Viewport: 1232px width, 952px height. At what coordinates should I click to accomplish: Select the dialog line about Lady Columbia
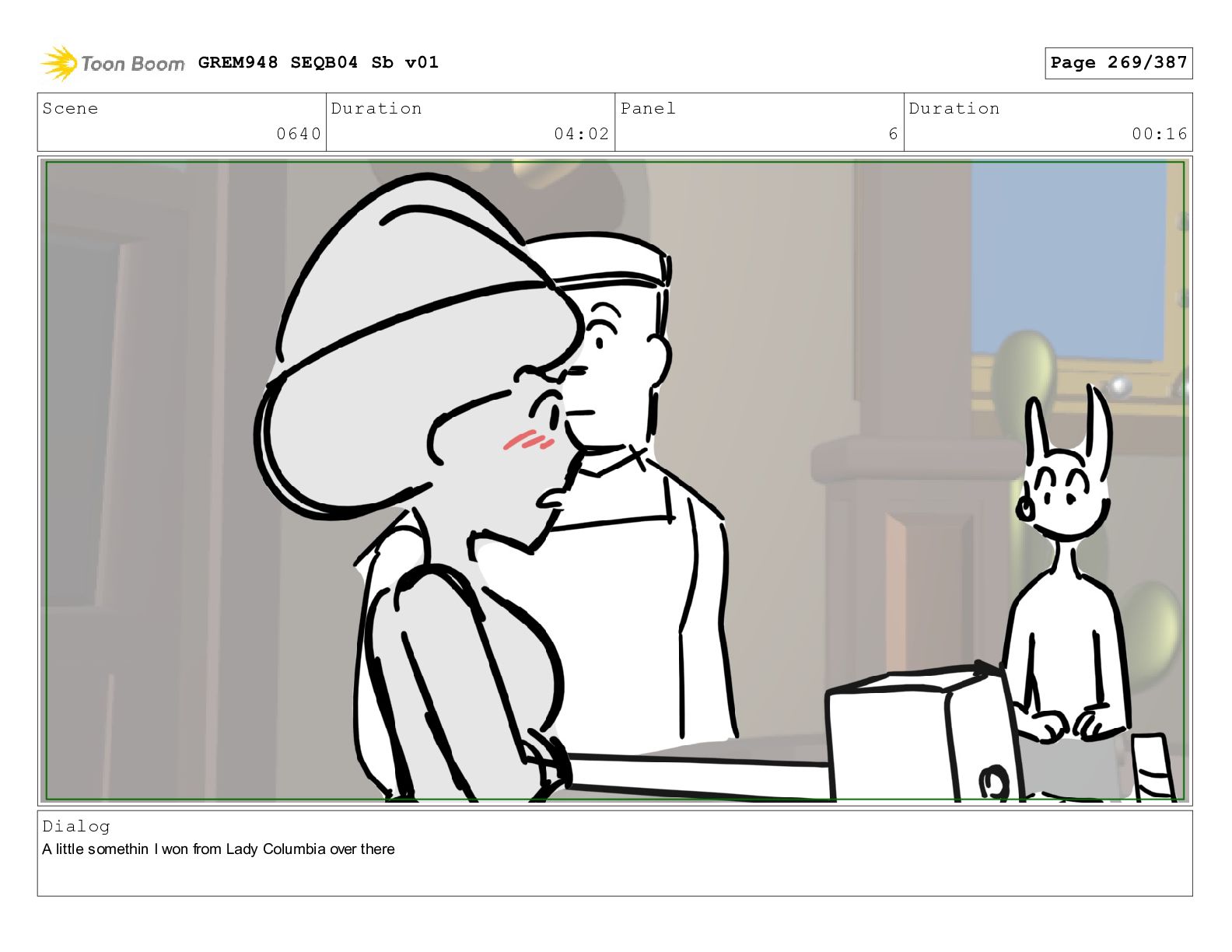[219, 849]
